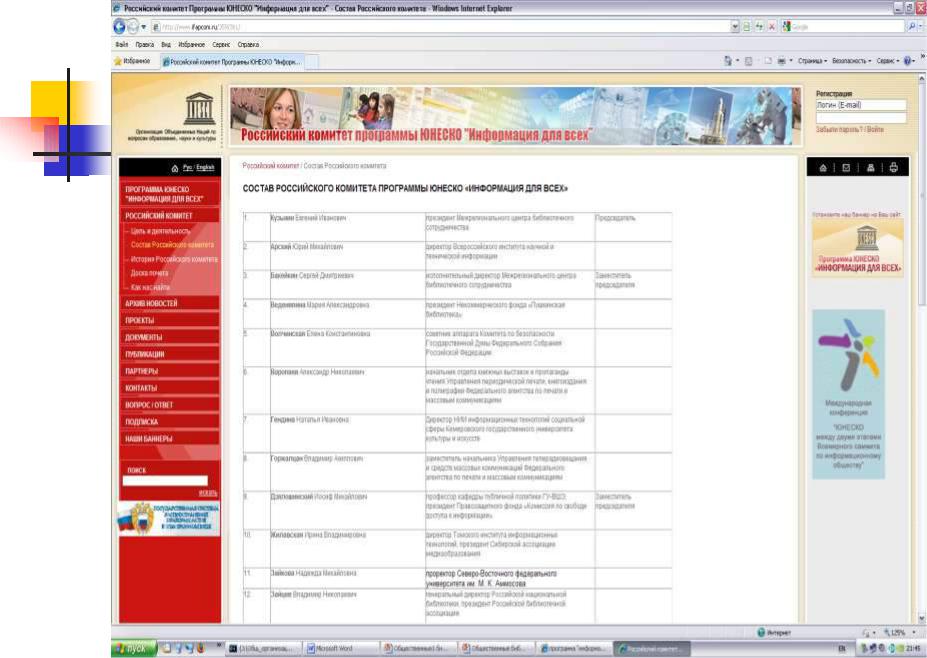Open the Как нас найти link
Viewport: 927px width, 658px height.
pyautogui.click(x=150, y=287)
